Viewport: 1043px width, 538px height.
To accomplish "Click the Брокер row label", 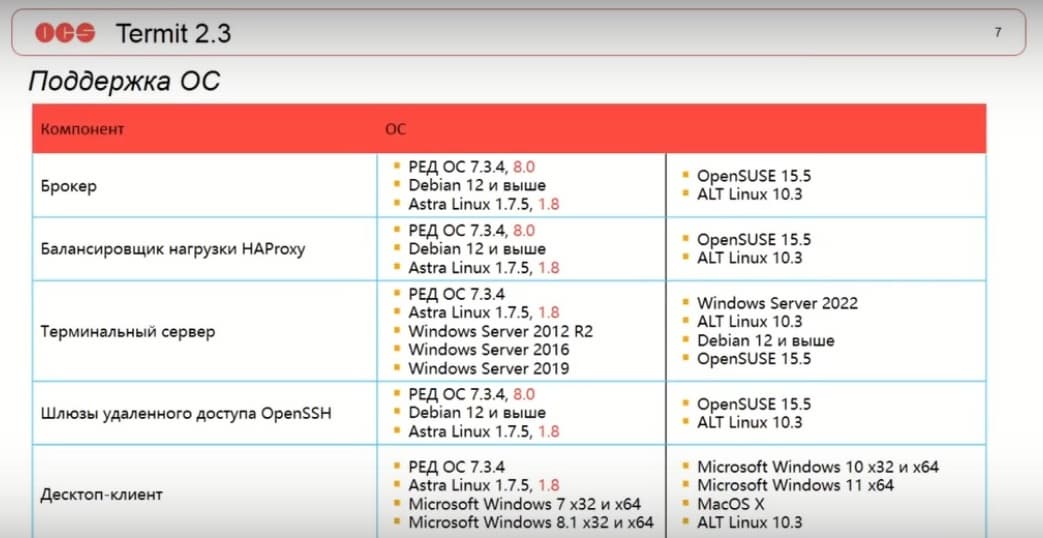I will point(69,186).
